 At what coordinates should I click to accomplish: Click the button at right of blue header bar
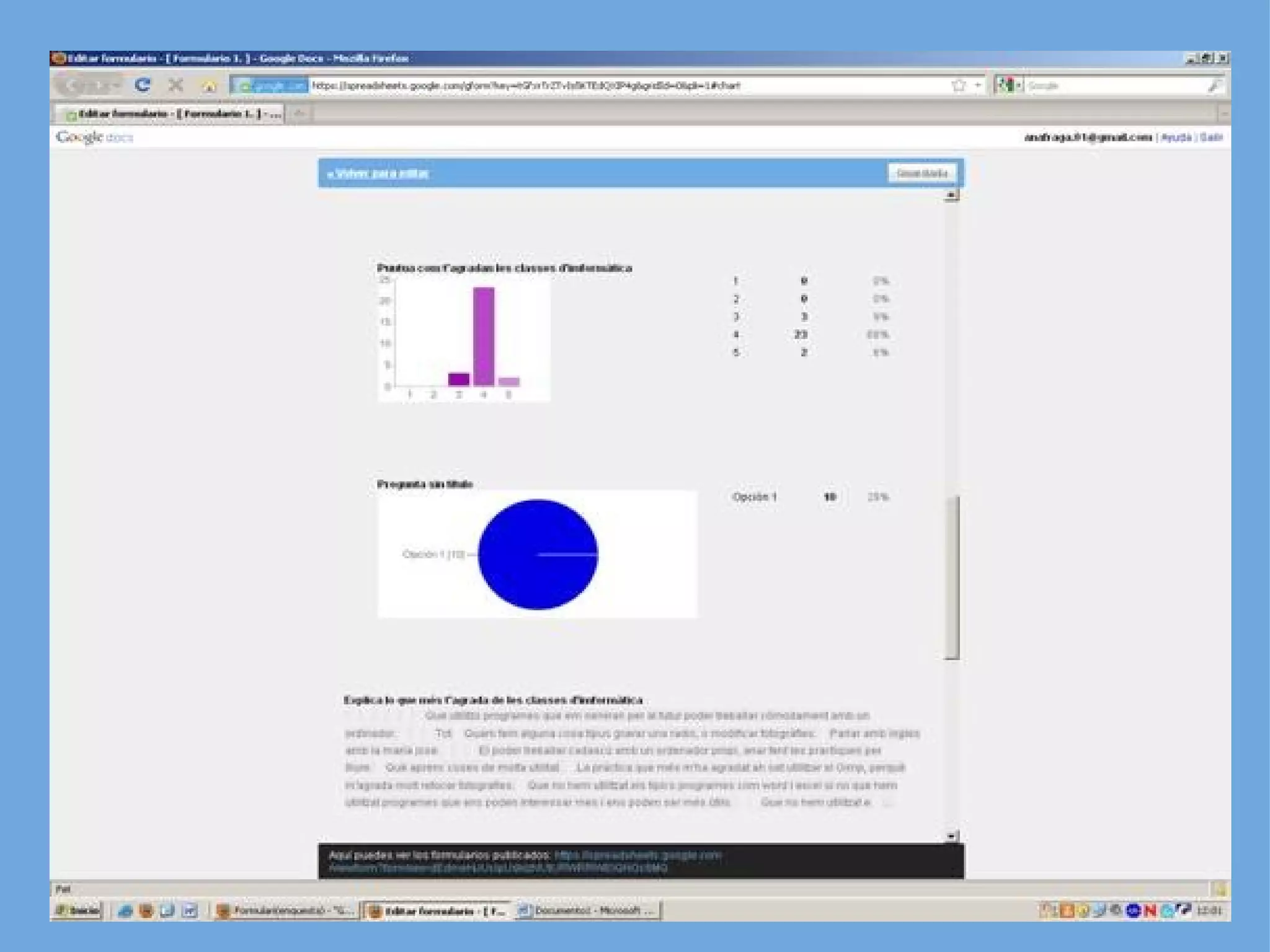point(921,173)
